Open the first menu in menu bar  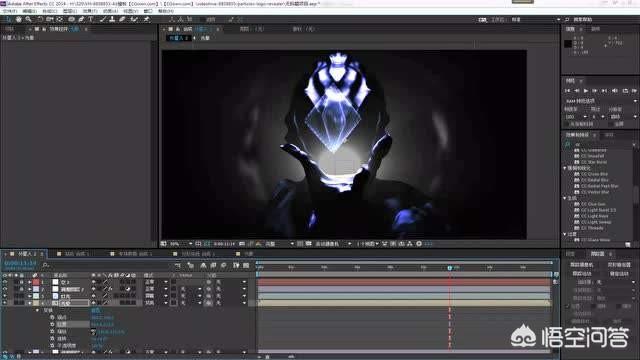[10, 11]
